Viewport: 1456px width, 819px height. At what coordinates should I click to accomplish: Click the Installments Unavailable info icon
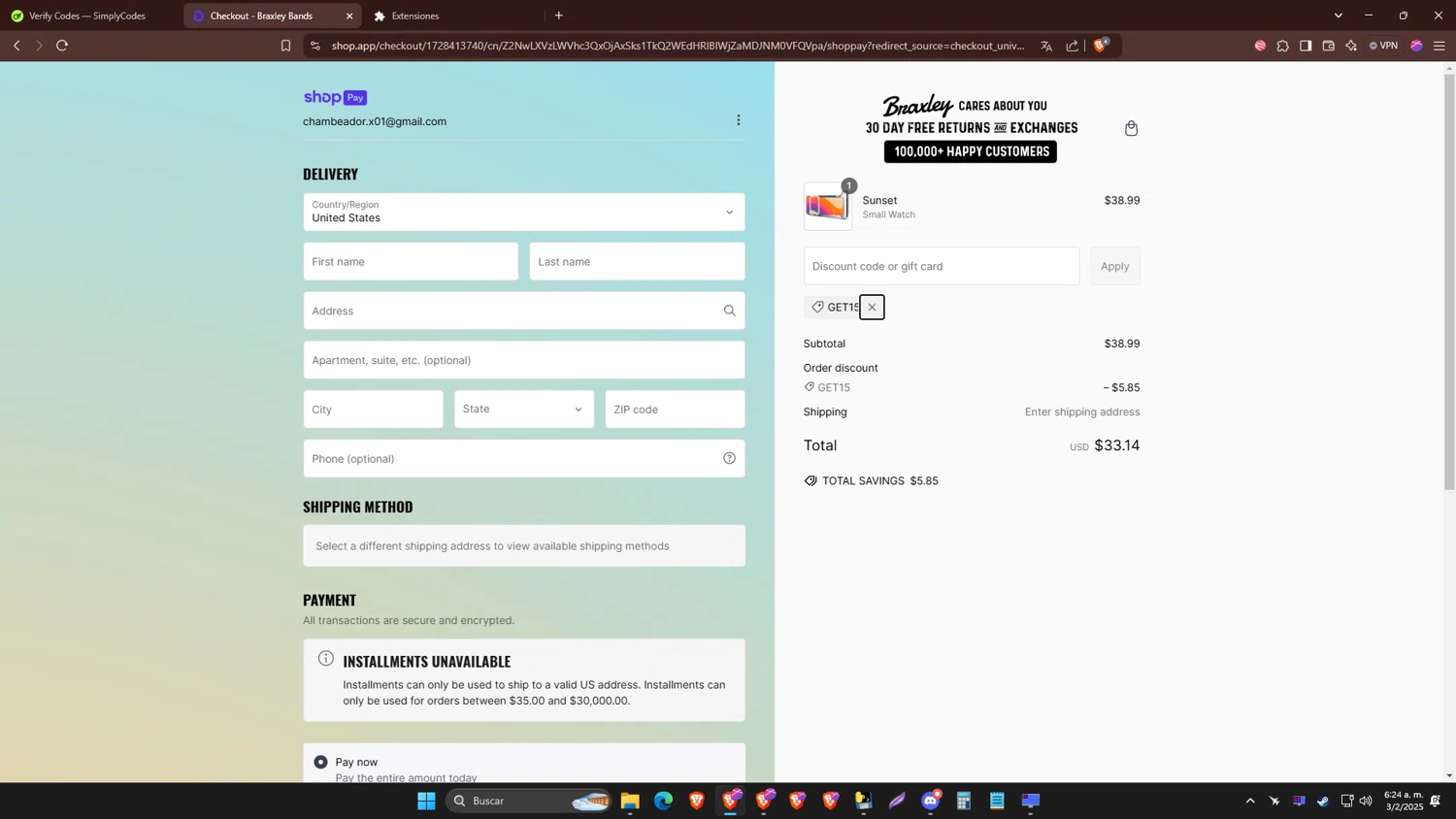point(326,659)
